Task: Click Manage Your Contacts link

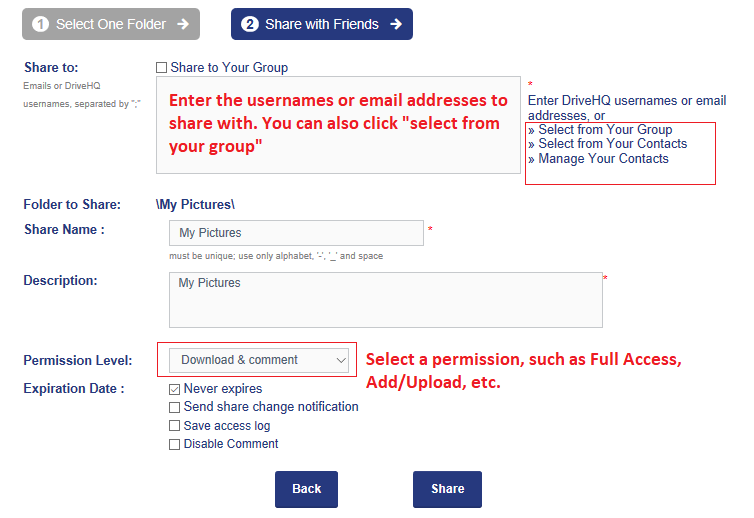Action: 603,158
